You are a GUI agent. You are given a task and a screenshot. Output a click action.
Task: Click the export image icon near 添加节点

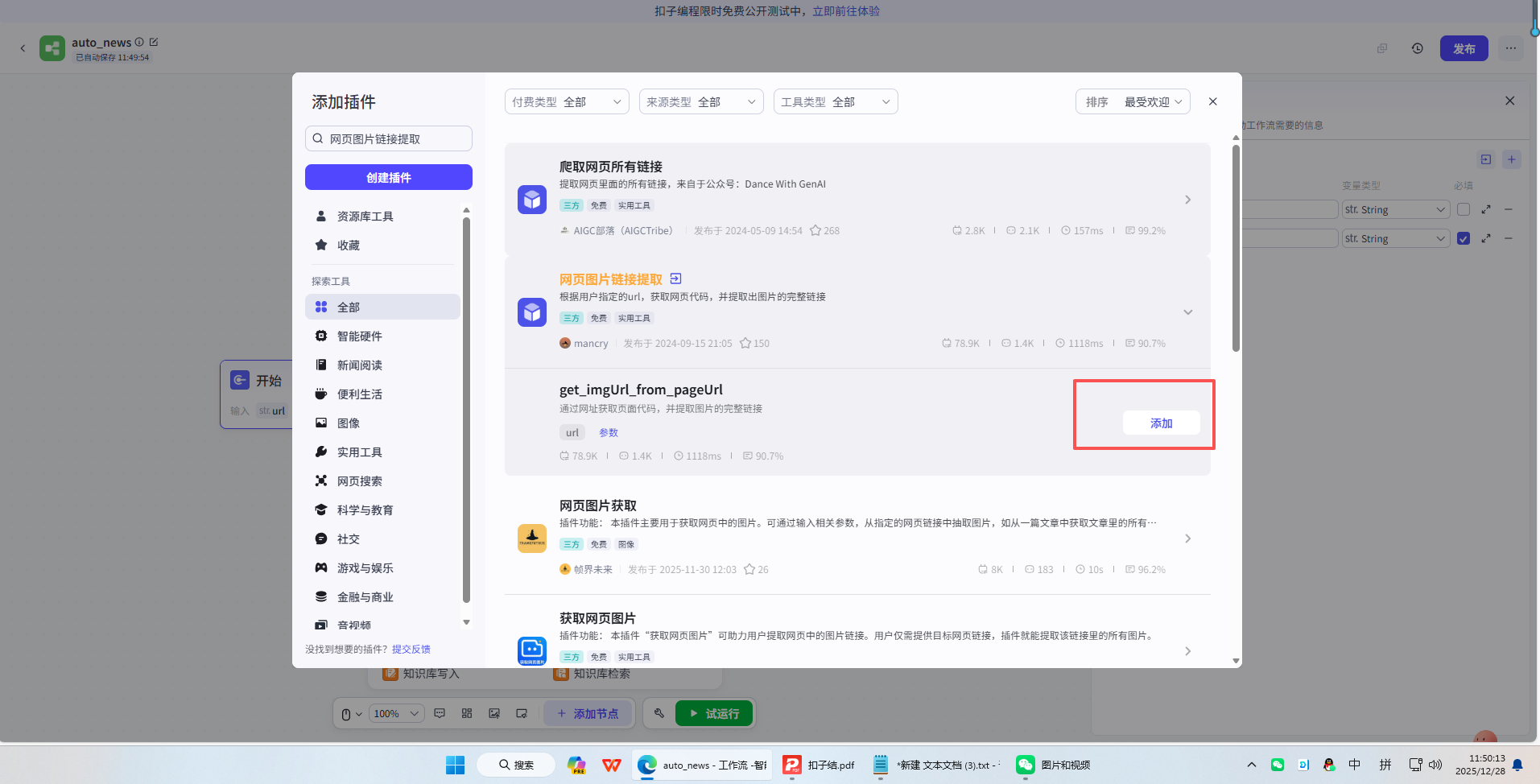[x=494, y=713]
